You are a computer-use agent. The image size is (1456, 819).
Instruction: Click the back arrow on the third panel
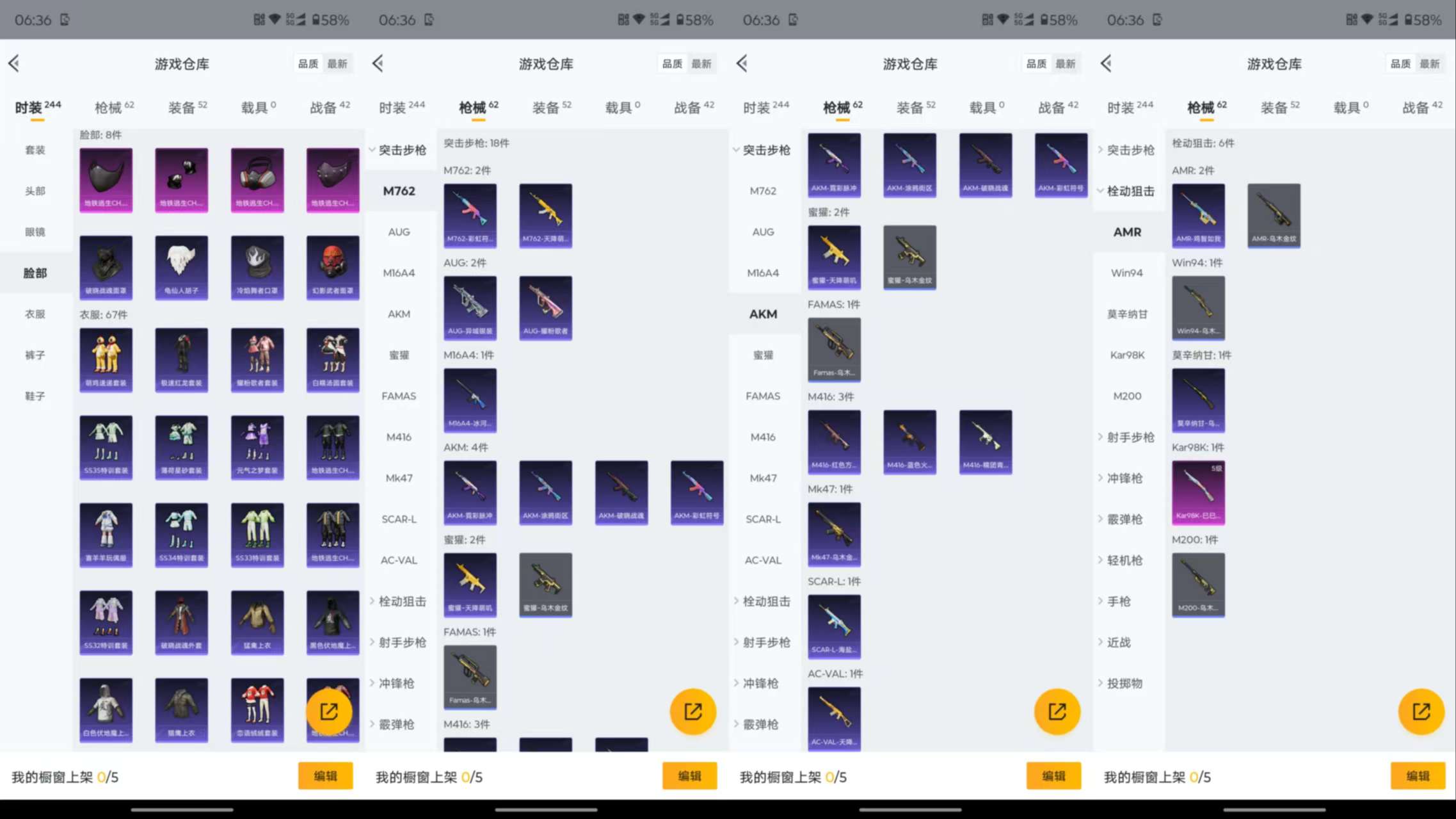coord(740,63)
